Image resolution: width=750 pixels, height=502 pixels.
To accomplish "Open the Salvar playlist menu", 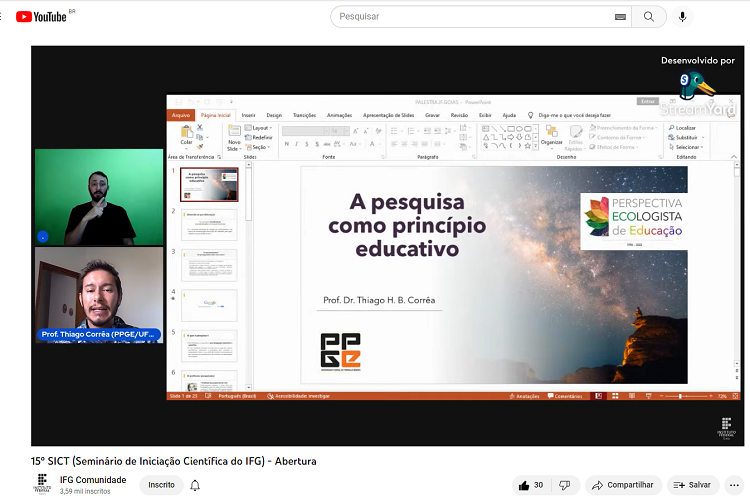I will [692, 485].
